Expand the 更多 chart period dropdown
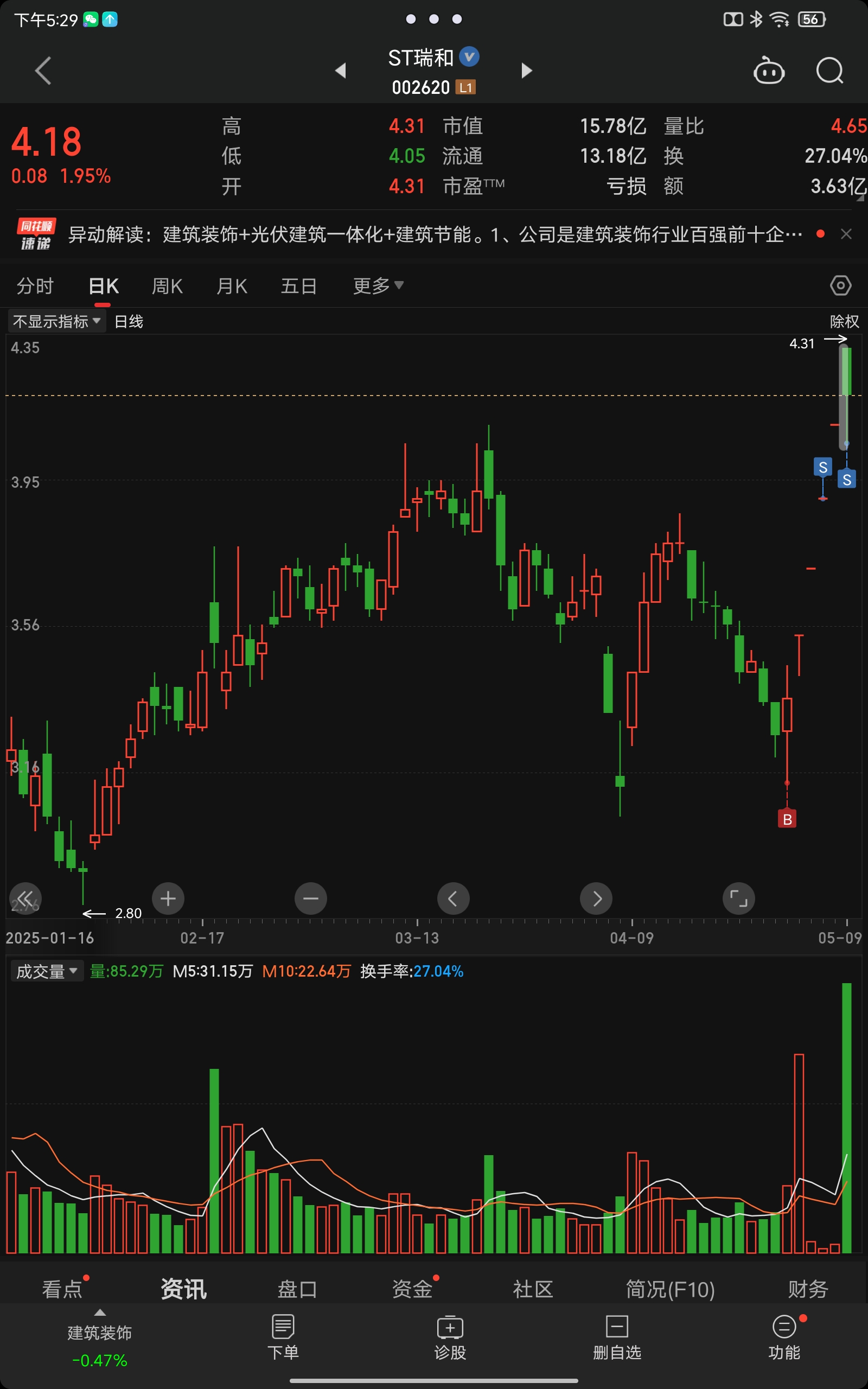Screen dimensions: 868x1389 [x=378, y=286]
